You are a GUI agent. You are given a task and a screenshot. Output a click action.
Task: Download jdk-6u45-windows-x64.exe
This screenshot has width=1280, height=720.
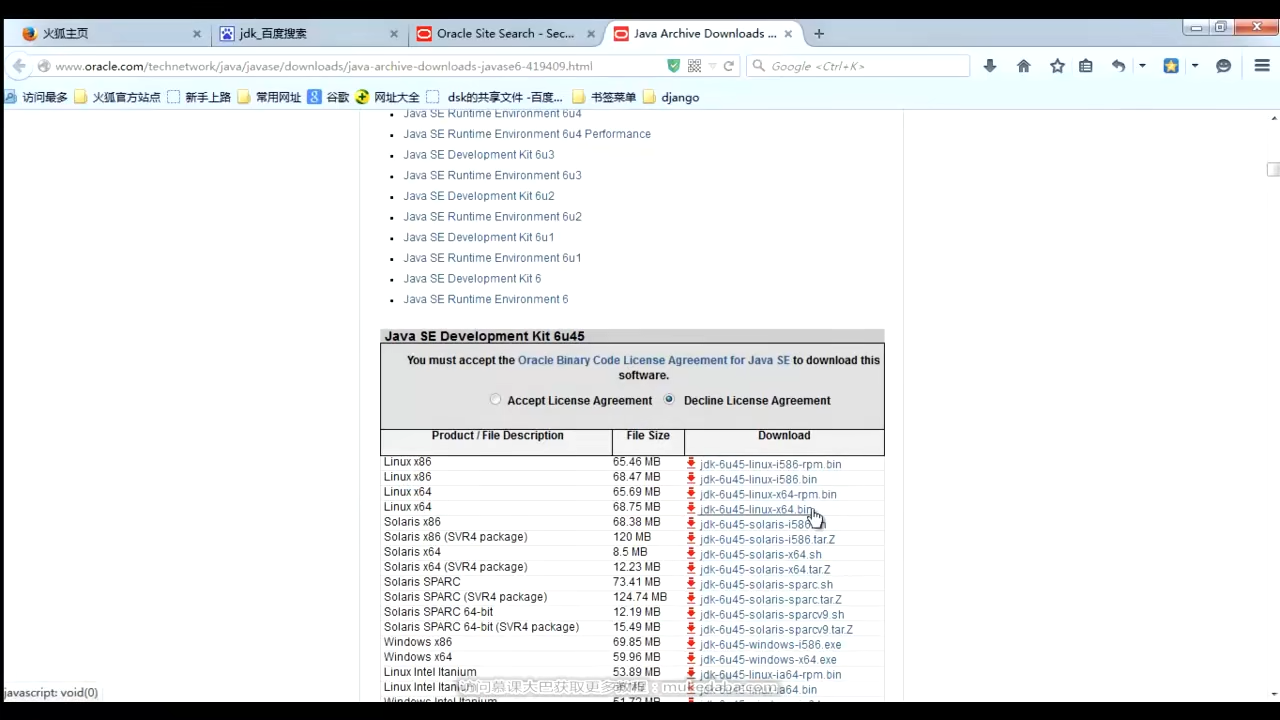768,659
